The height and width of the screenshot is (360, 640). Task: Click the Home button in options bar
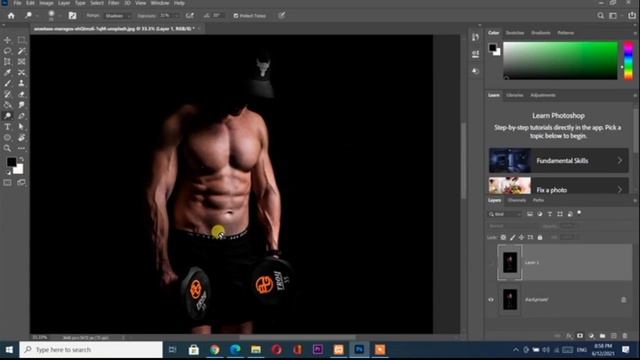(11, 16)
